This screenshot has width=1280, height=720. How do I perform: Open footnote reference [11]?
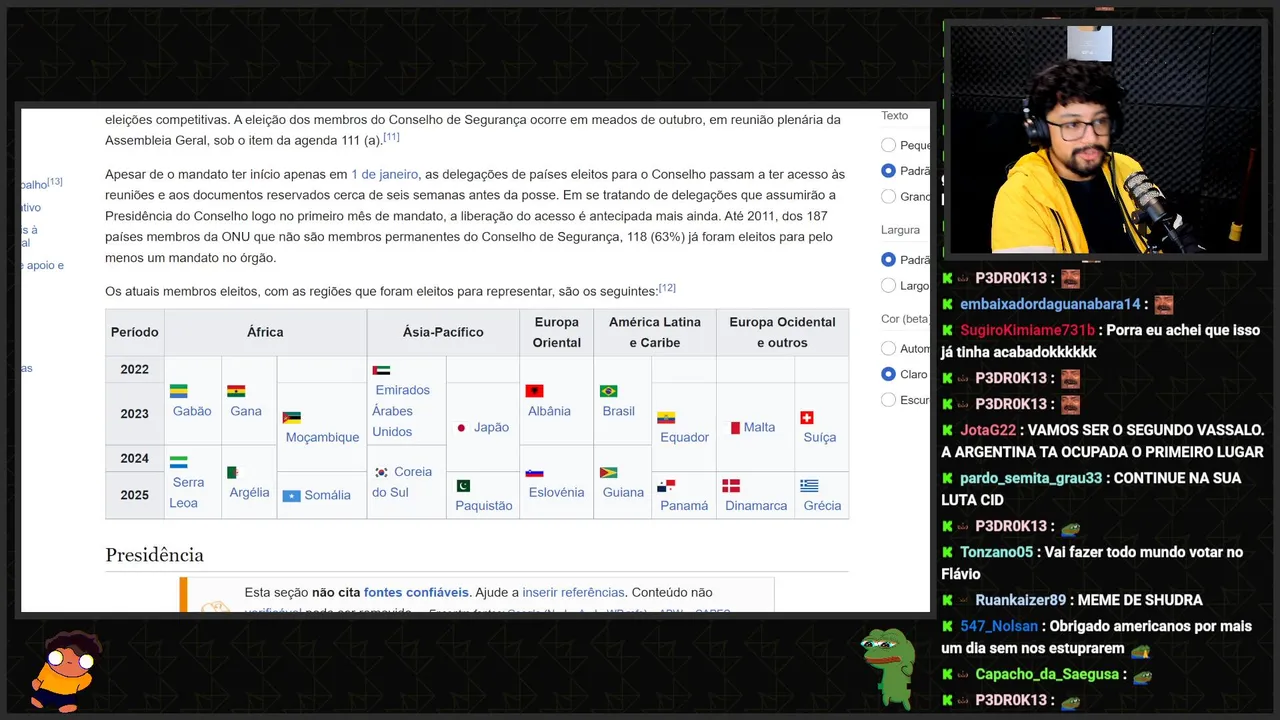tap(391, 137)
